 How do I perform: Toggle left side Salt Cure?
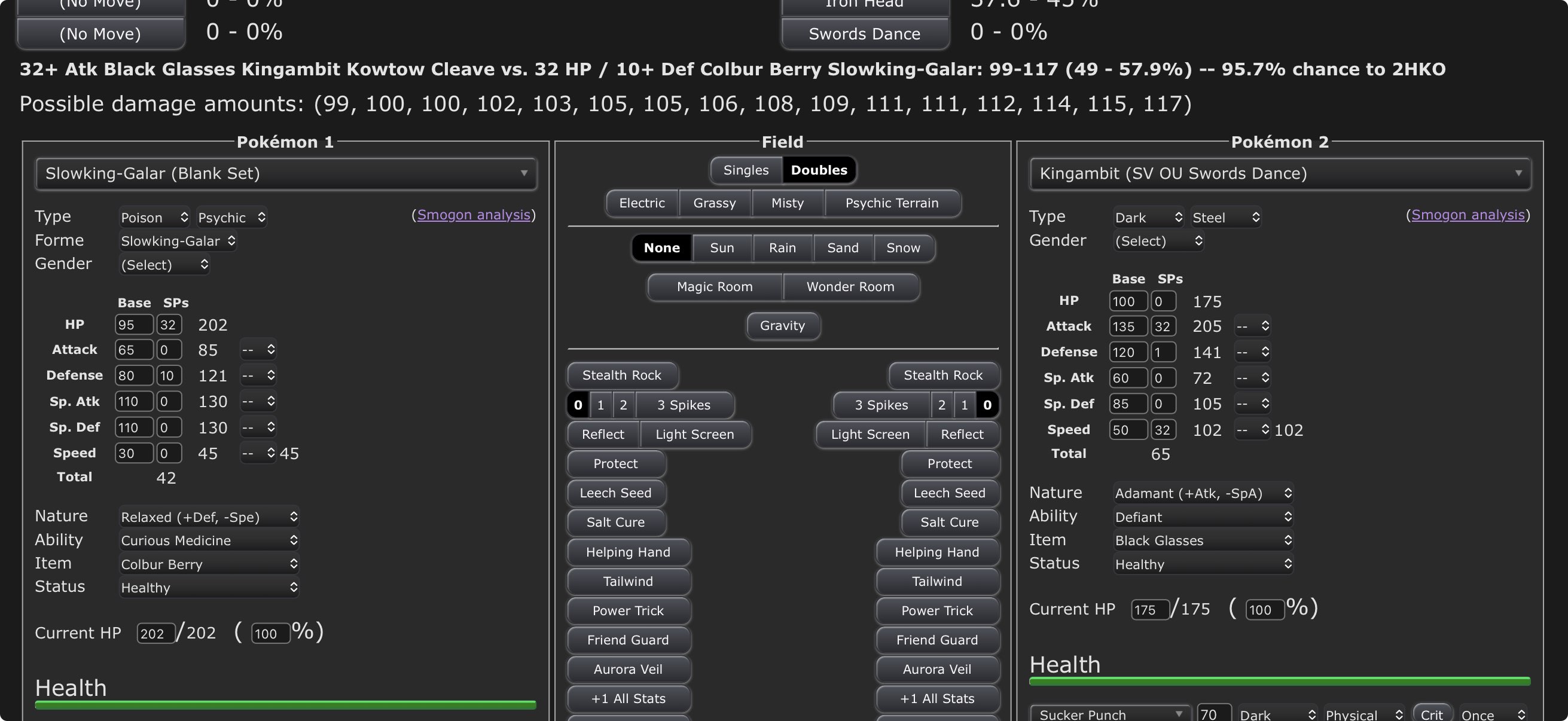pos(615,522)
